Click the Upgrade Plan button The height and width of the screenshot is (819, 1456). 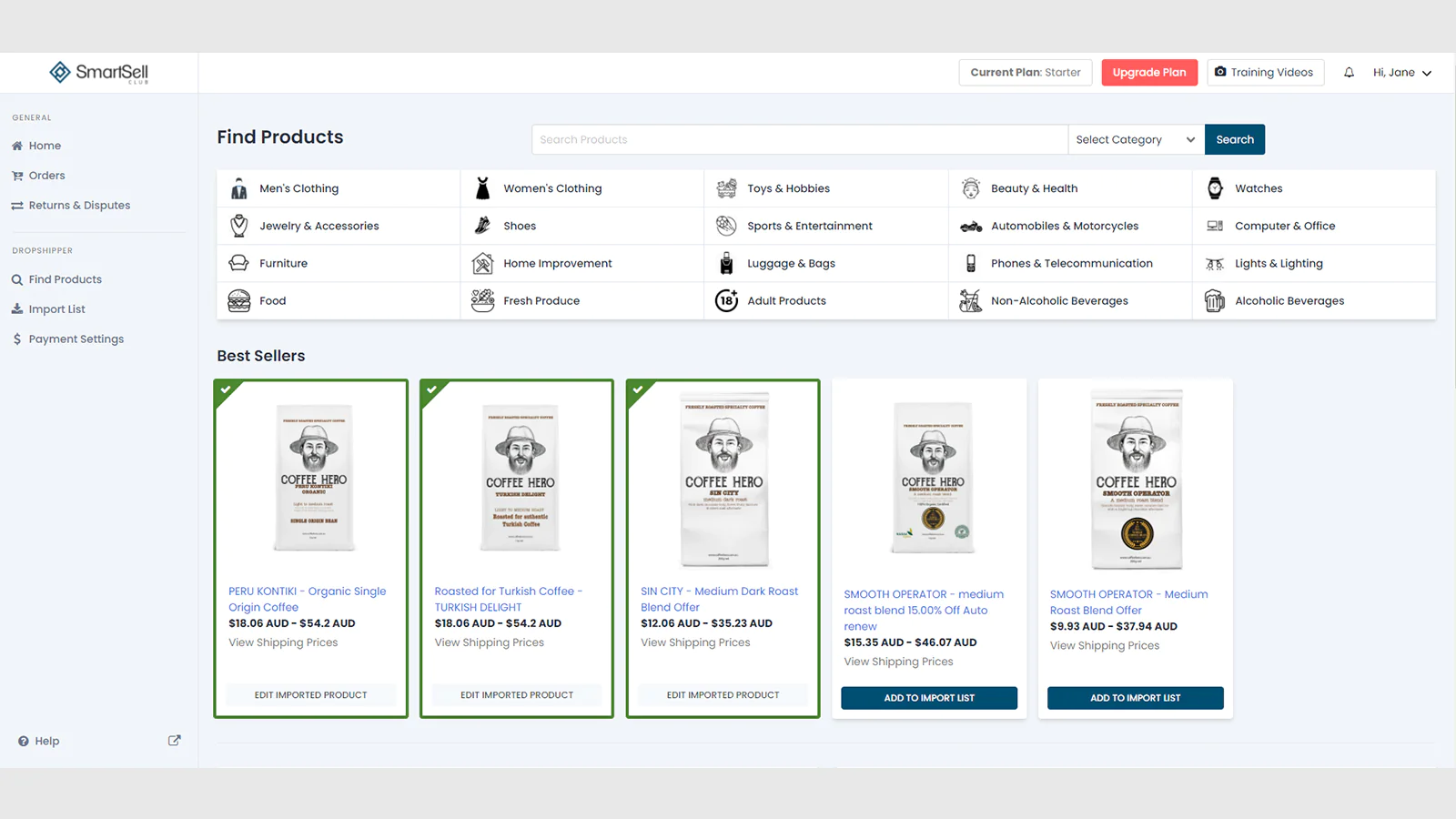pyautogui.click(x=1148, y=73)
